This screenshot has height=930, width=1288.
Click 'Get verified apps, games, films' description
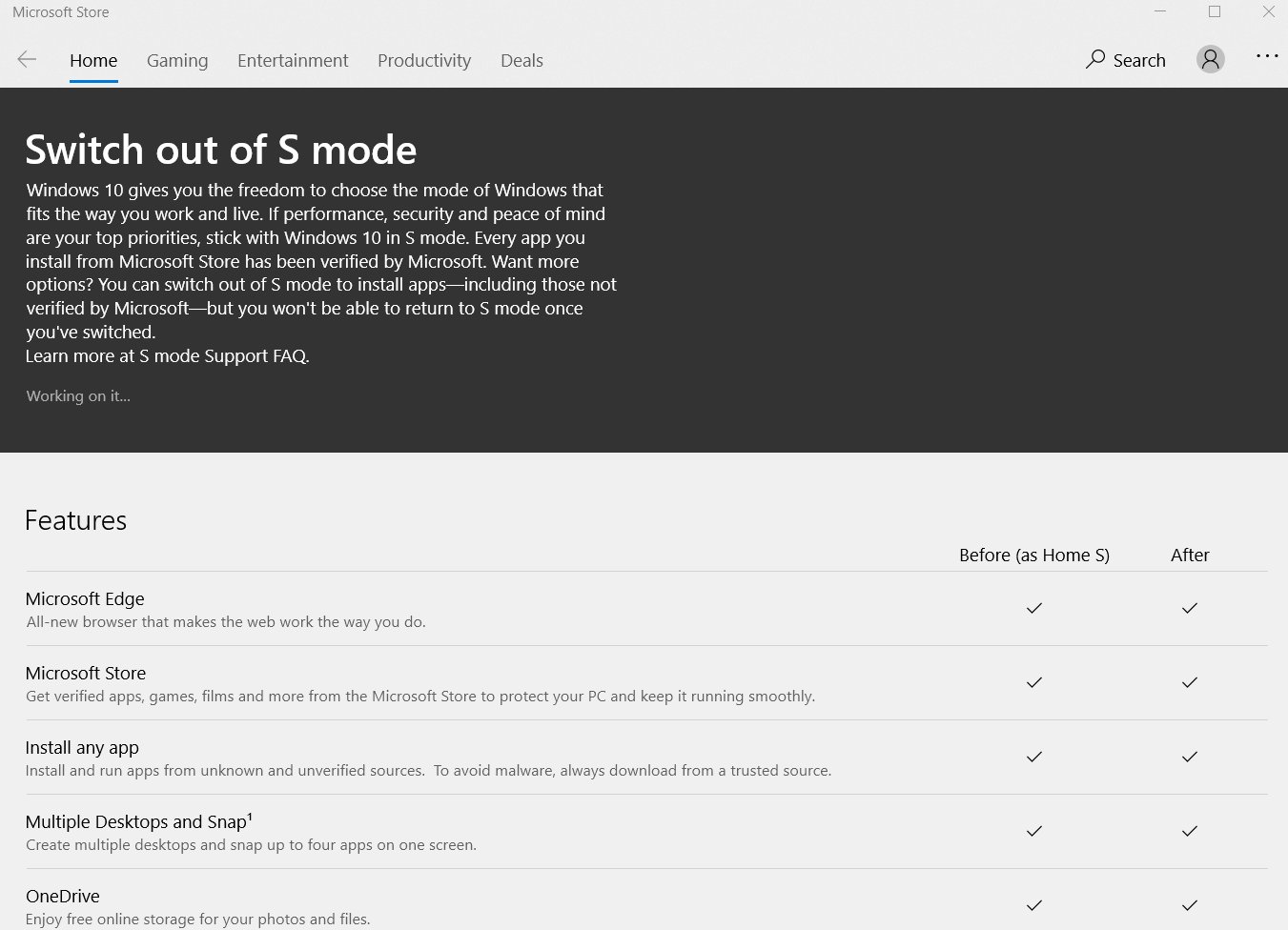click(420, 697)
